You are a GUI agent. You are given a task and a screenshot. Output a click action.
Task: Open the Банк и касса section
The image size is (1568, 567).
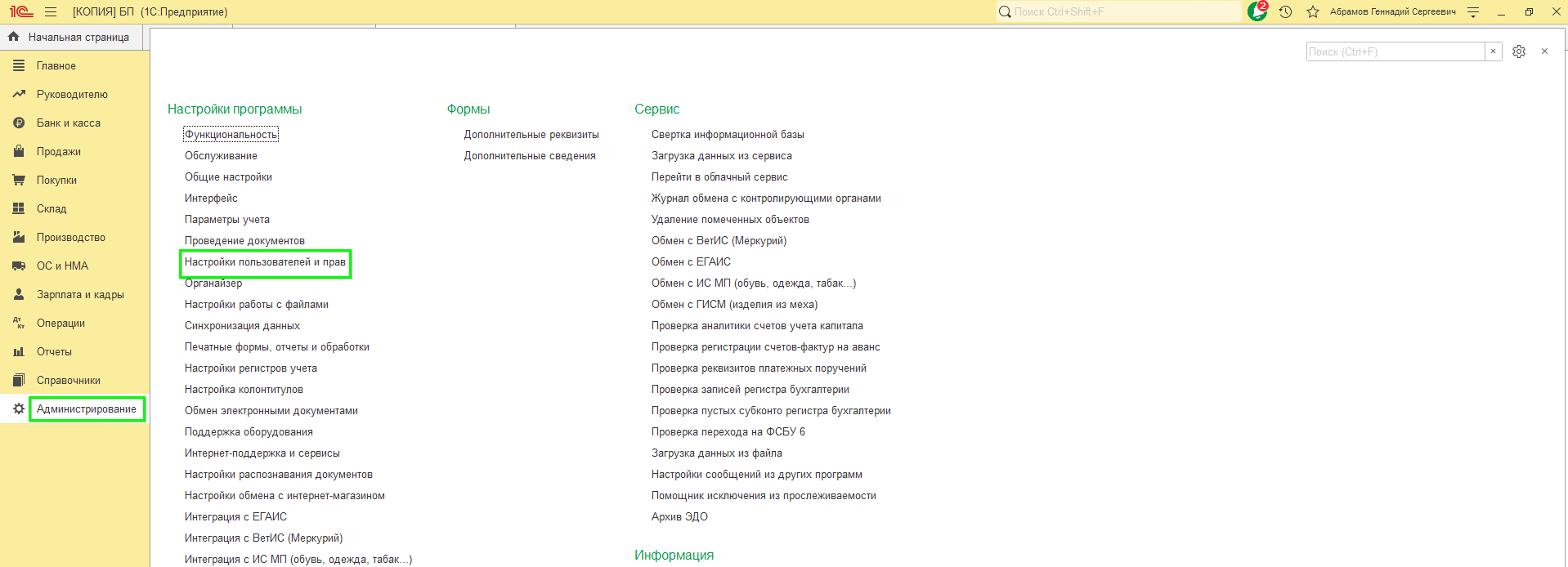(69, 123)
